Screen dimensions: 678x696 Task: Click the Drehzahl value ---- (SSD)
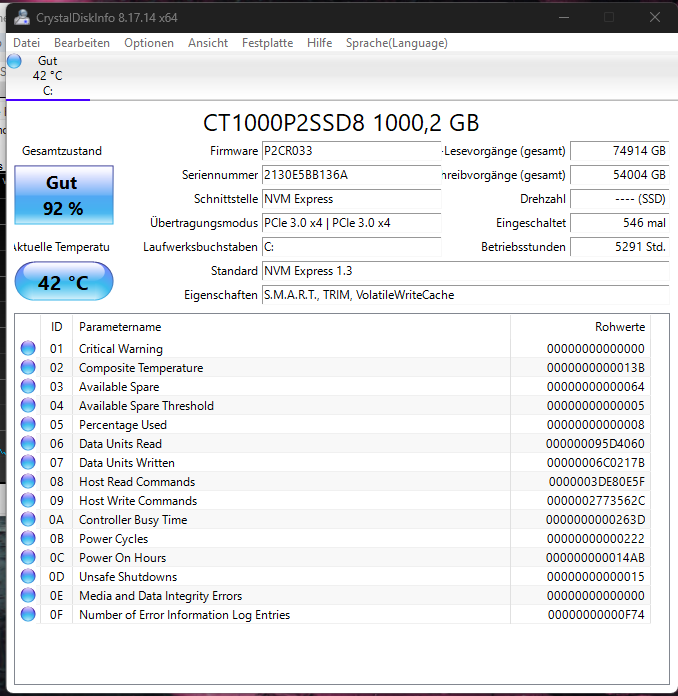point(619,199)
